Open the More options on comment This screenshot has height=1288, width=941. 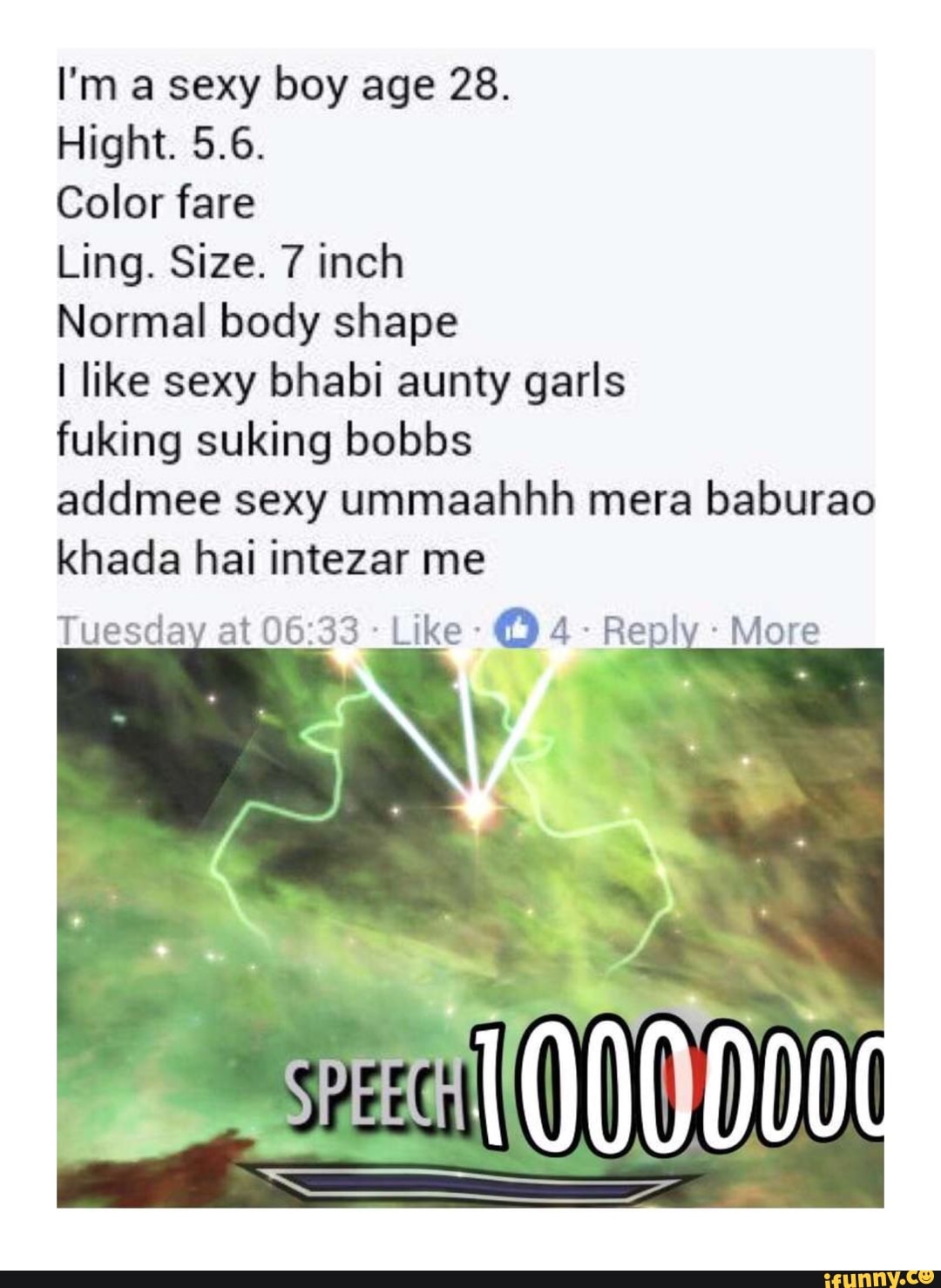coord(775,630)
